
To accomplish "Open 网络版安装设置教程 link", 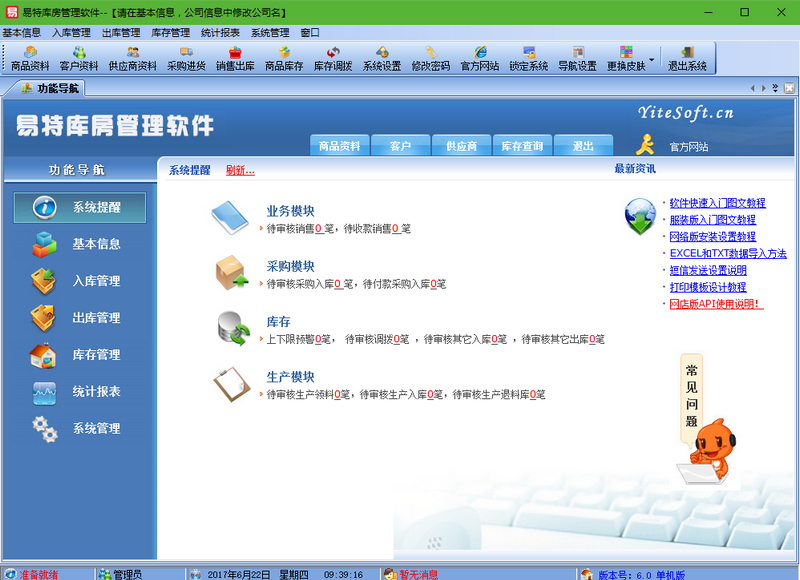I will pos(713,237).
